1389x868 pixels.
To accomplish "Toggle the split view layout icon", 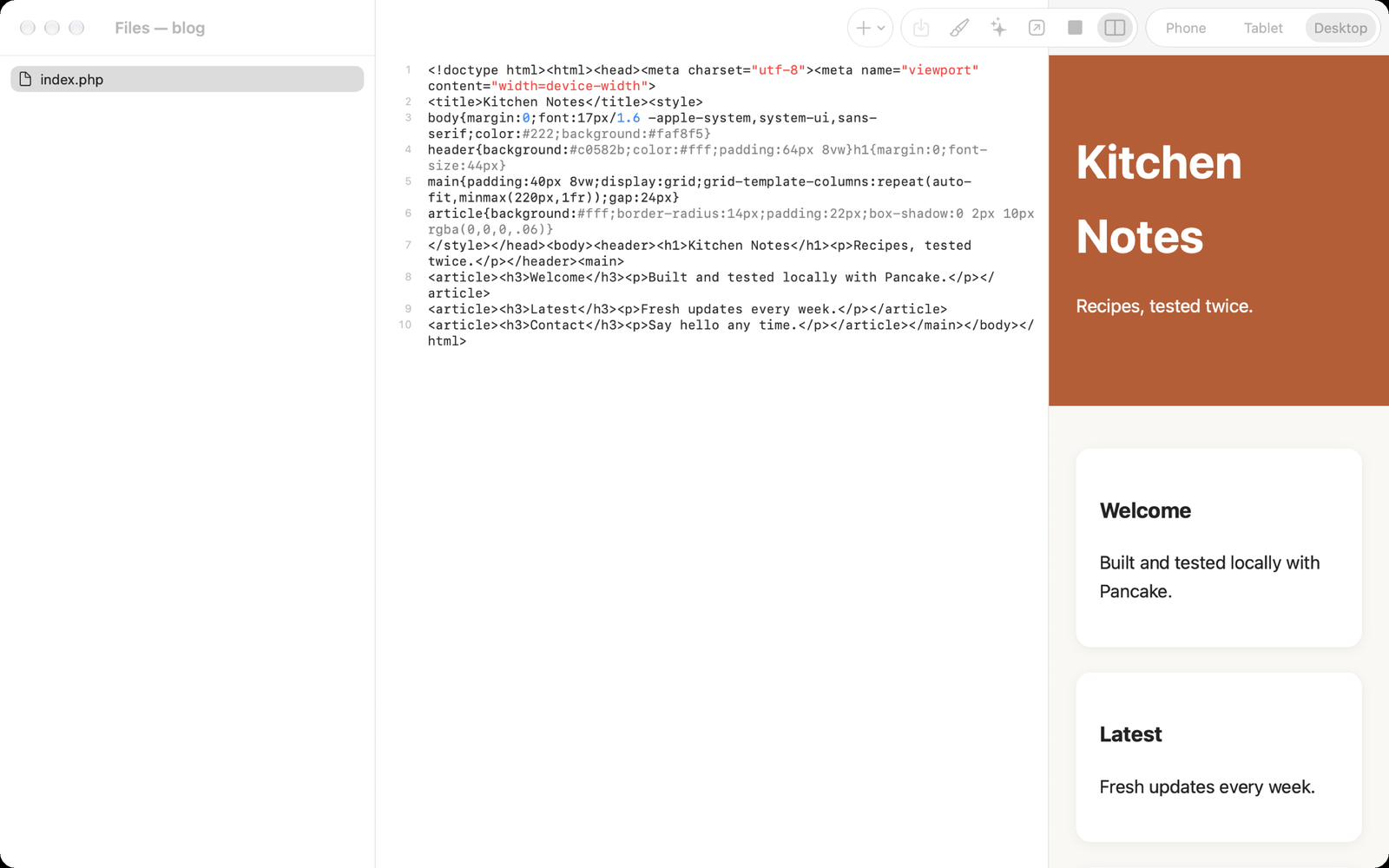I will (1115, 28).
